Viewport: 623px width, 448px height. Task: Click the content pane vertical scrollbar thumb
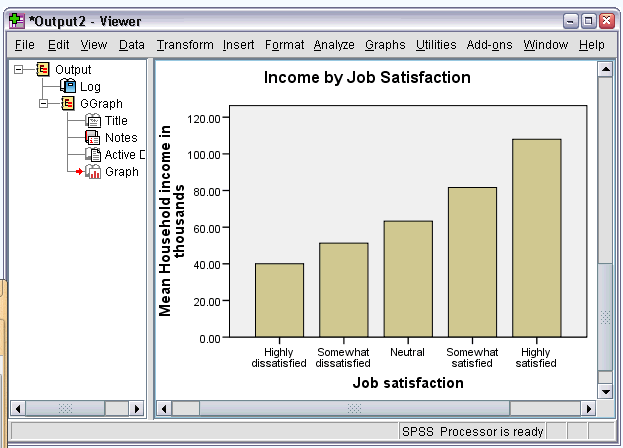pos(606,317)
